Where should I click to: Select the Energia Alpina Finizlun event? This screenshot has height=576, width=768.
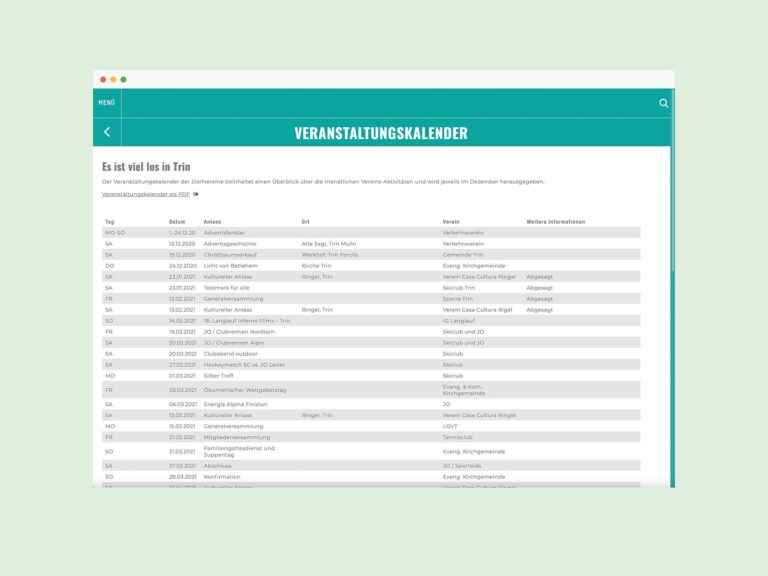(238, 404)
